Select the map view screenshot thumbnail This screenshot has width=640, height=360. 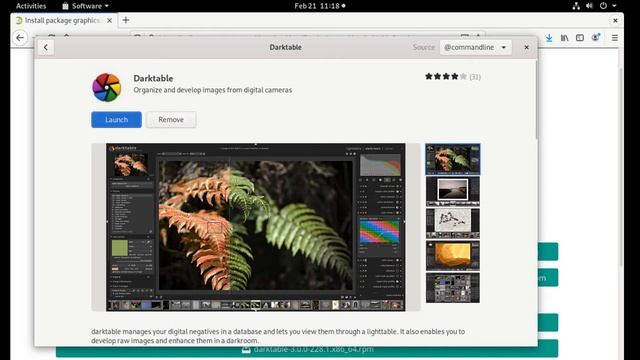coord(453,223)
